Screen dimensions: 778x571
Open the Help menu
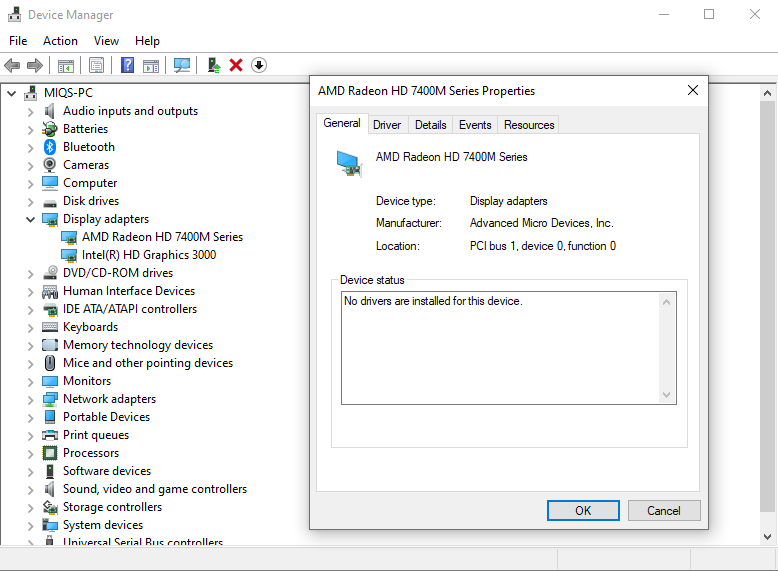[147, 41]
